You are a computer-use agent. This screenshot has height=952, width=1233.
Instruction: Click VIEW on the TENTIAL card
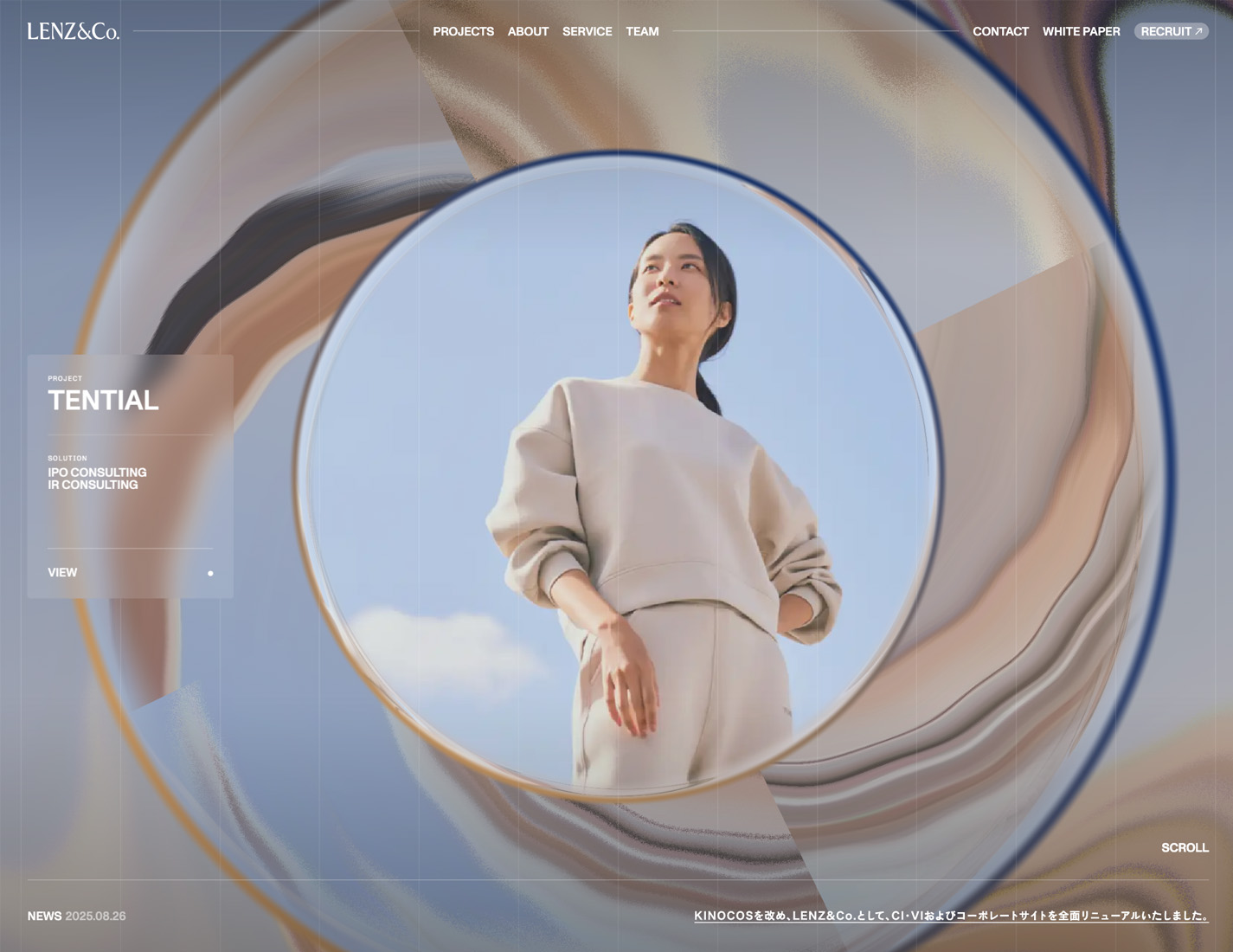[x=62, y=572]
